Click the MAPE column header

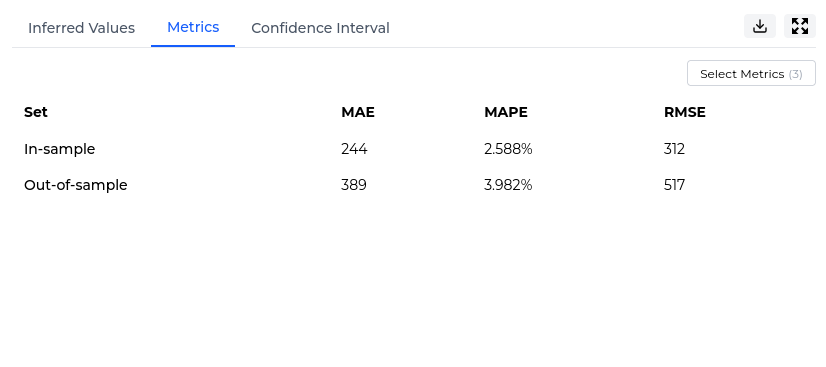coord(506,112)
